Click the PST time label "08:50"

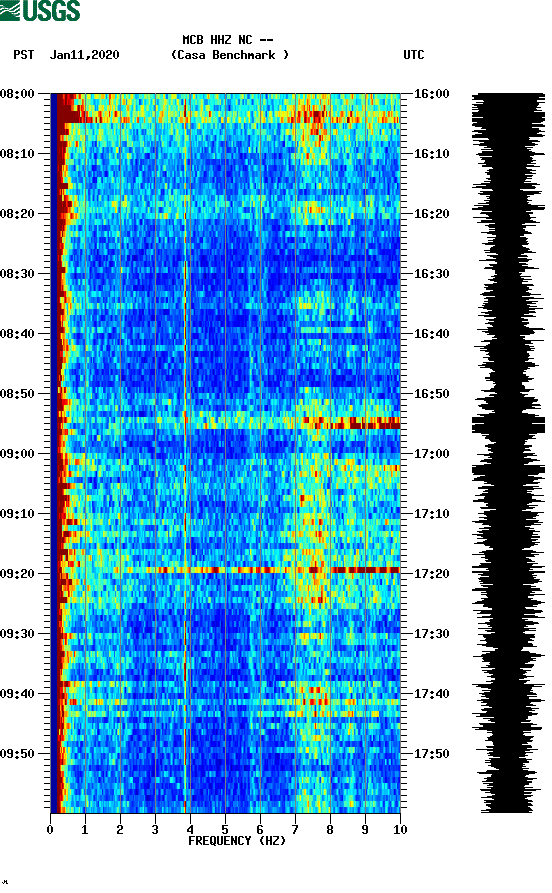pos(17,394)
